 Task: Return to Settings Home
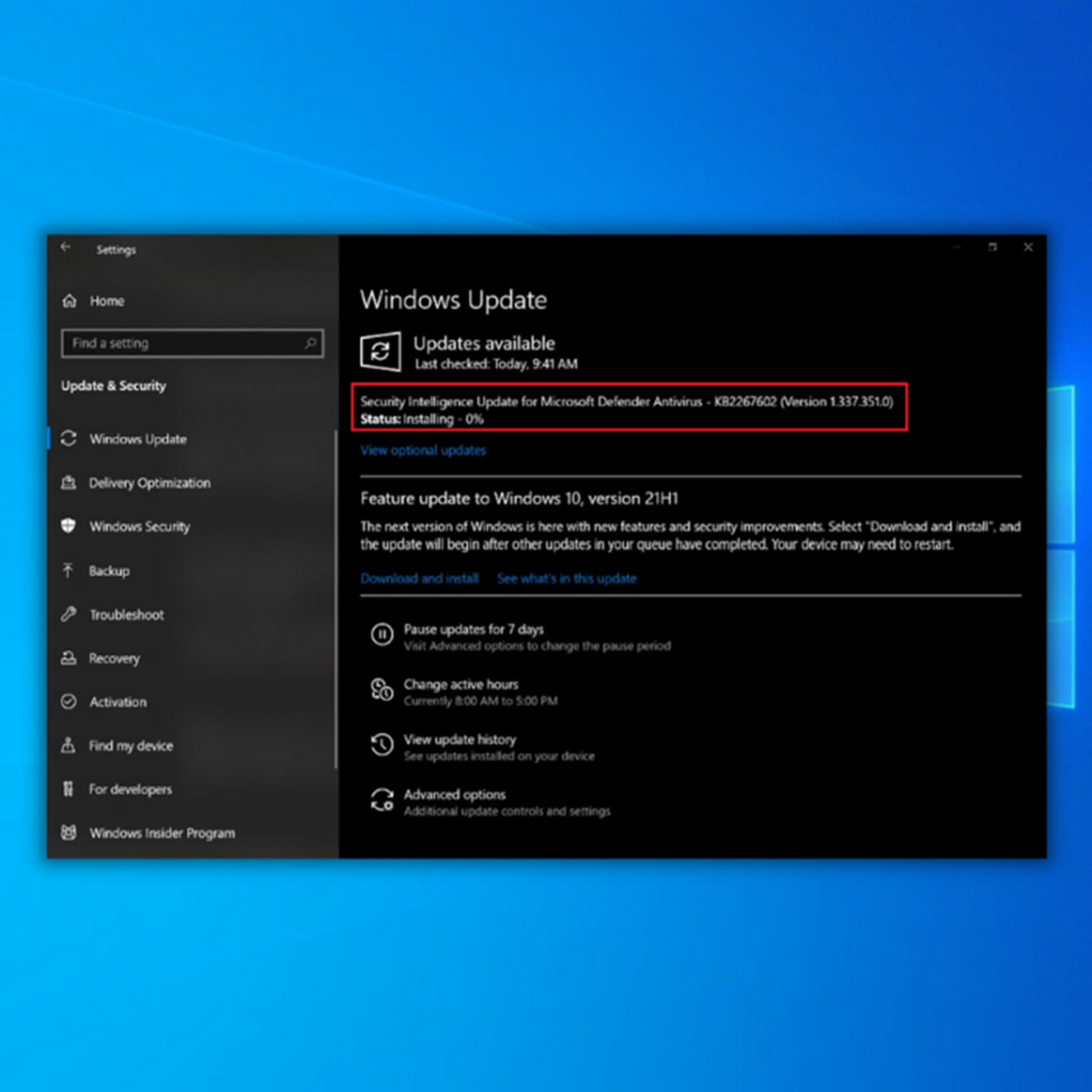point(107,301)
